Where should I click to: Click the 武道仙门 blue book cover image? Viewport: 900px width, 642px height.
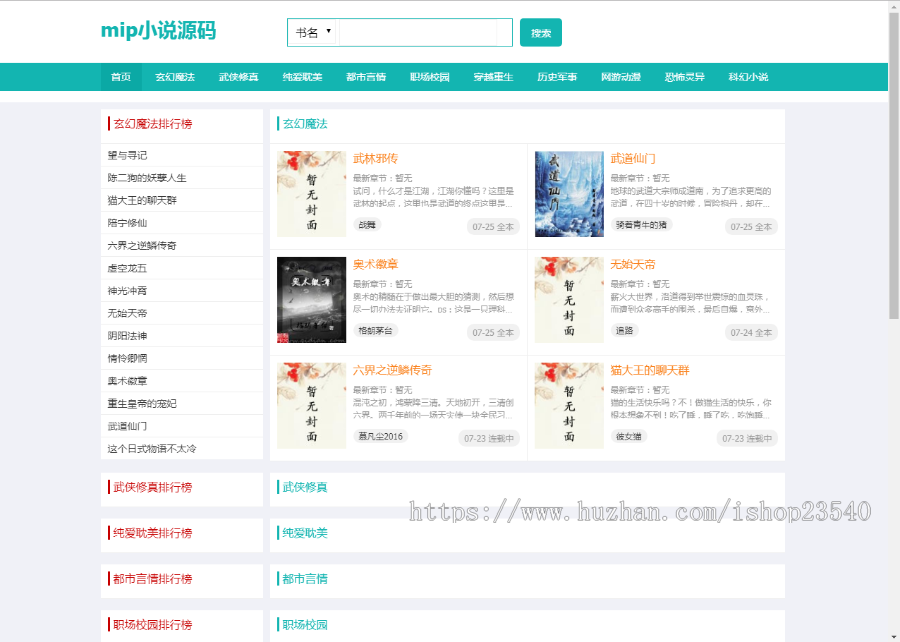click(569, 194)
